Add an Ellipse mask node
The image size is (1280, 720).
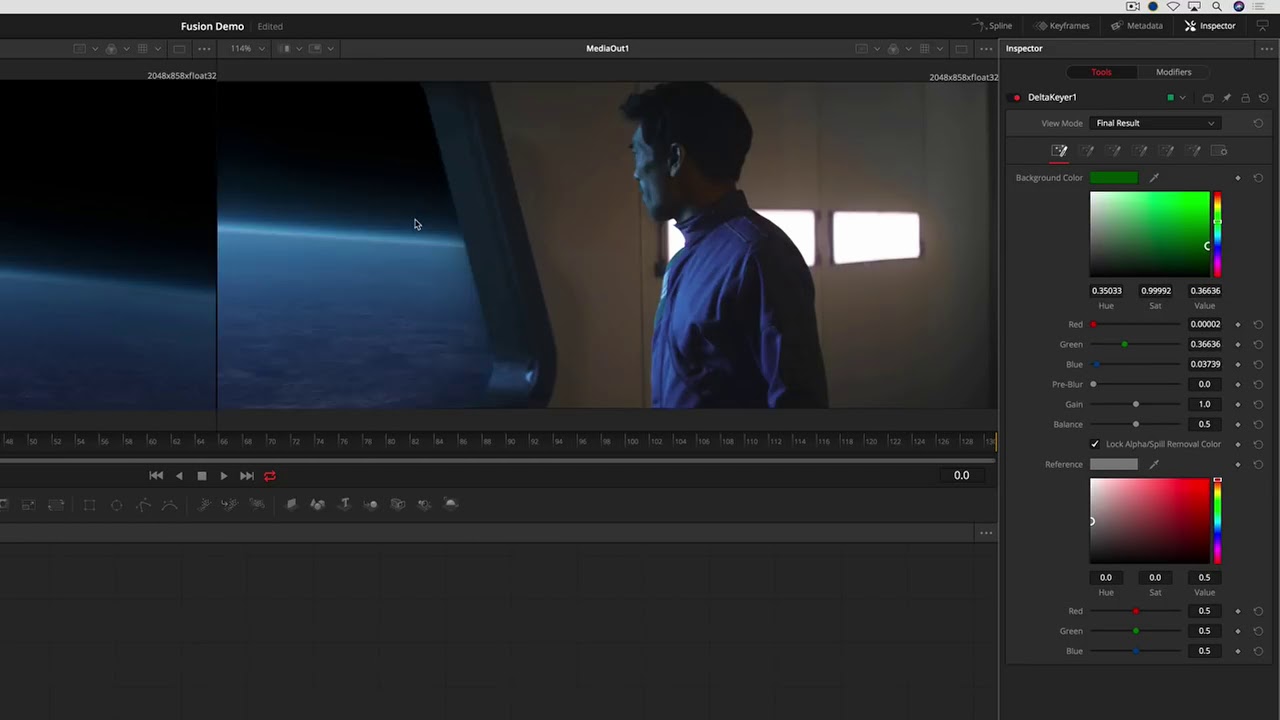[x=116, y=505]
